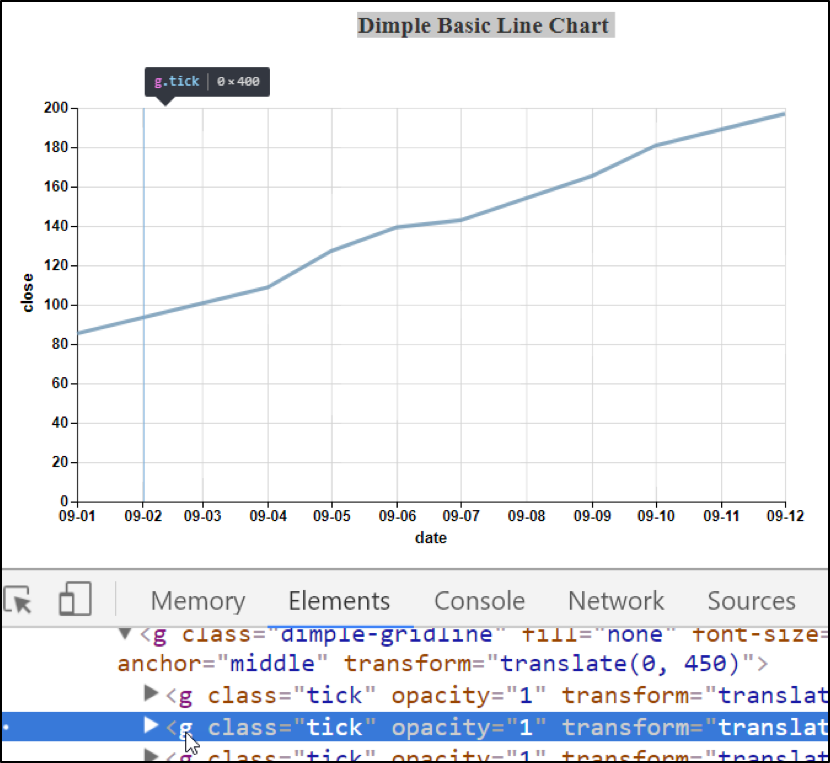The height and width of the screenshot is (763, 830).
Task: Click the 09-04 x-axis label
Action: click(268, 516)
